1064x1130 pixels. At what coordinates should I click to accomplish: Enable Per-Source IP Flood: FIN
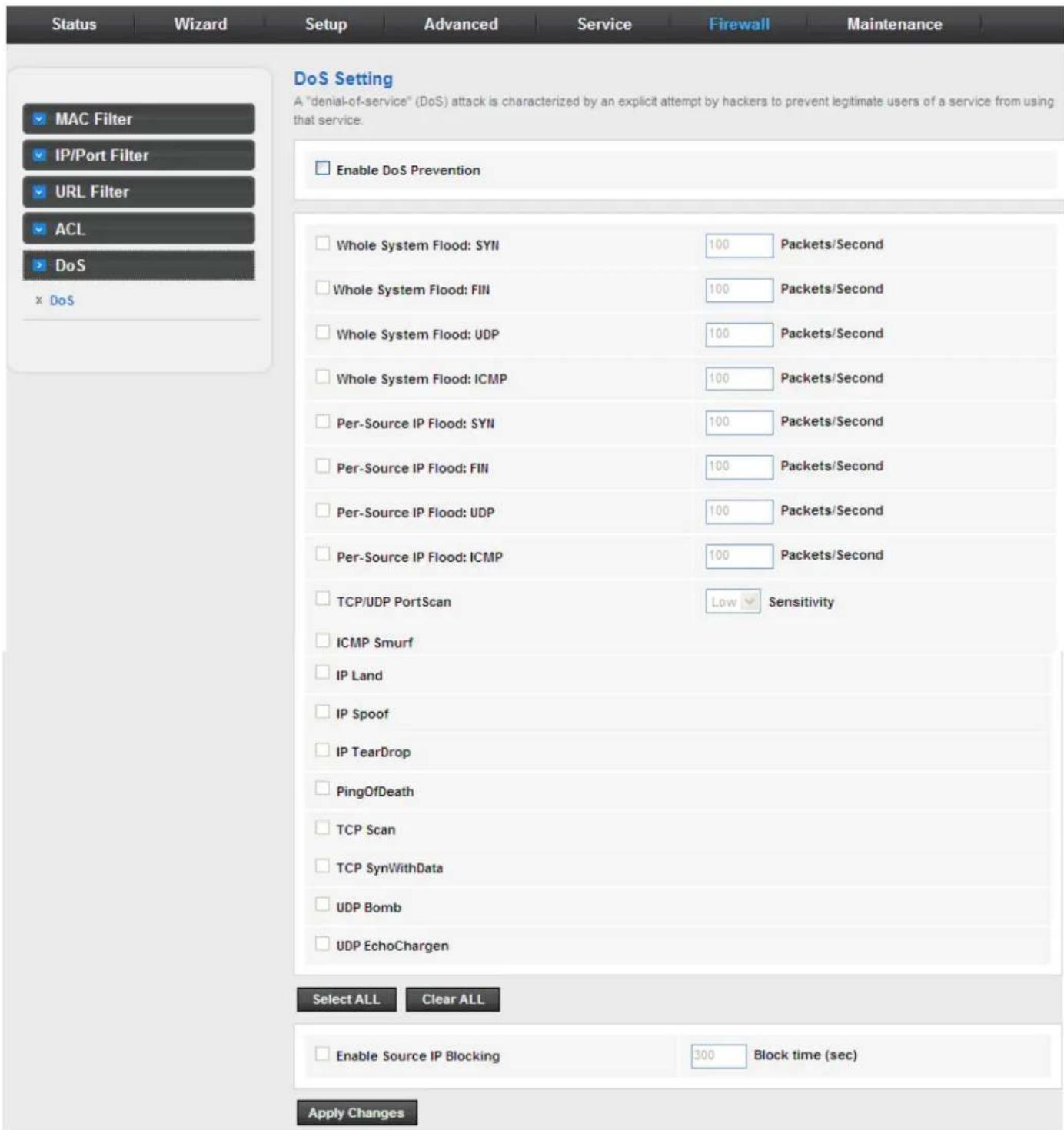tap(323, 466)
